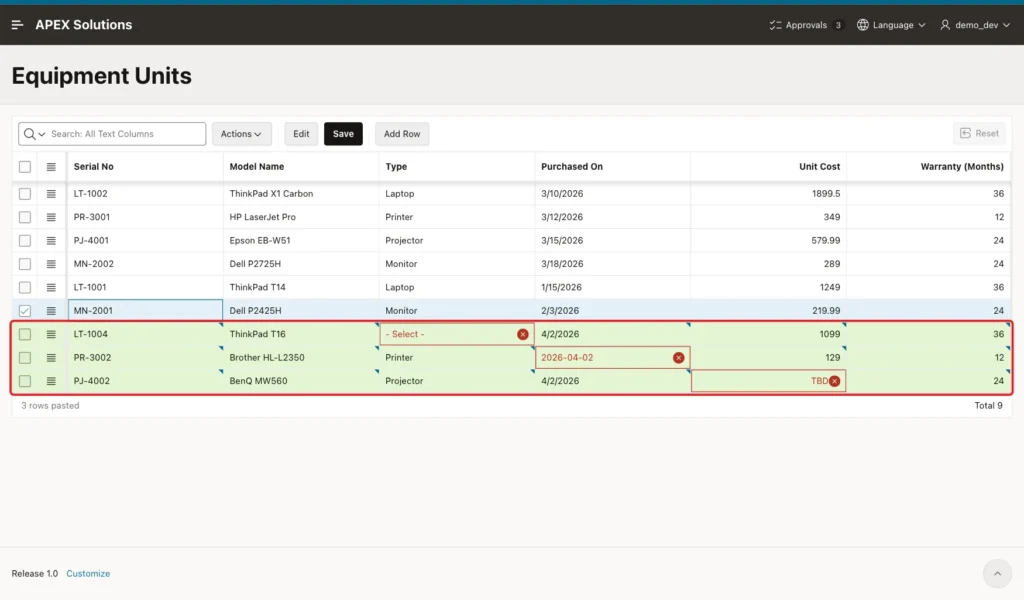The width and height of the screenshot is (1024, 600).
Task: Click the Brother HL-L2350 cell
Action: (x=300, y=358)
